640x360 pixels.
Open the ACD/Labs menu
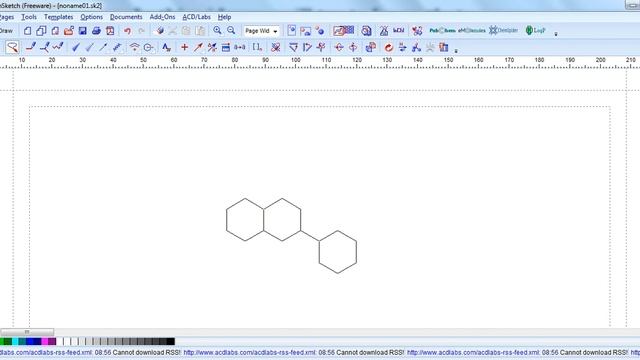[196, 17]
